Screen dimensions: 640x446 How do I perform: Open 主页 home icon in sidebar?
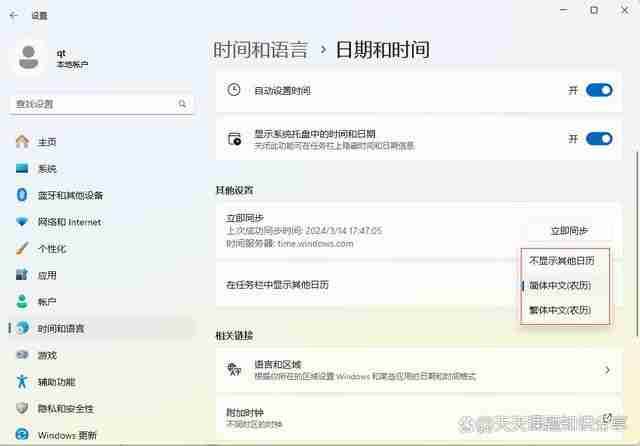coord(22,142)
